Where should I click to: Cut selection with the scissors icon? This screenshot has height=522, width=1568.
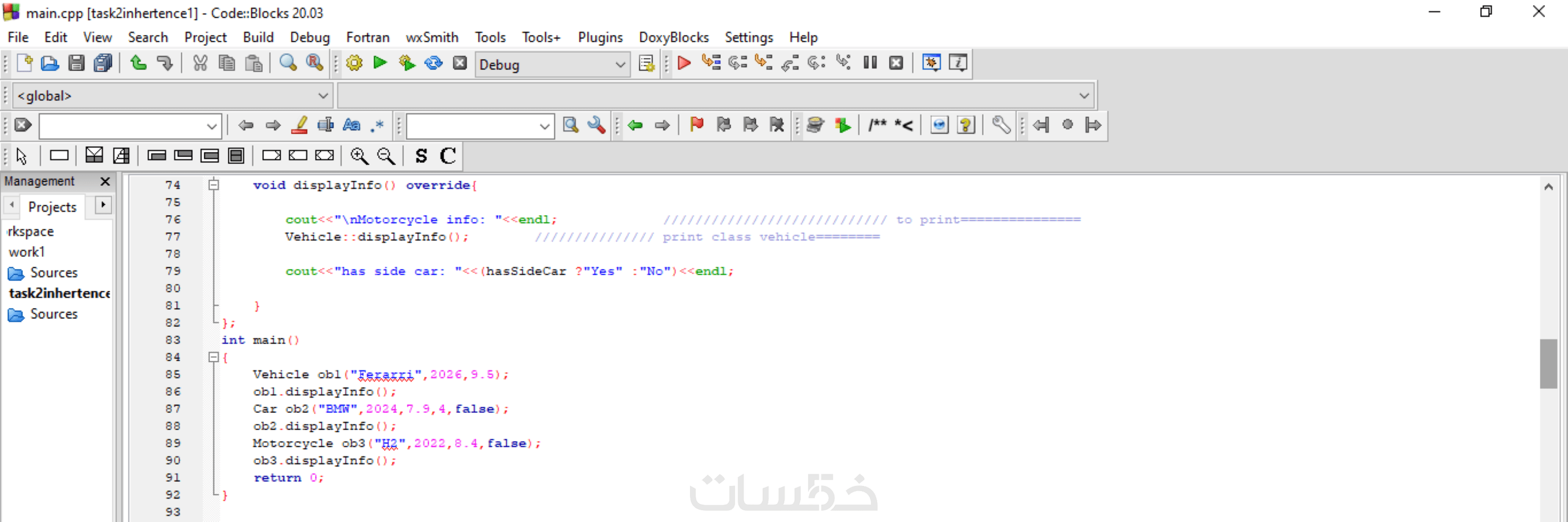[x=200, y=63]
